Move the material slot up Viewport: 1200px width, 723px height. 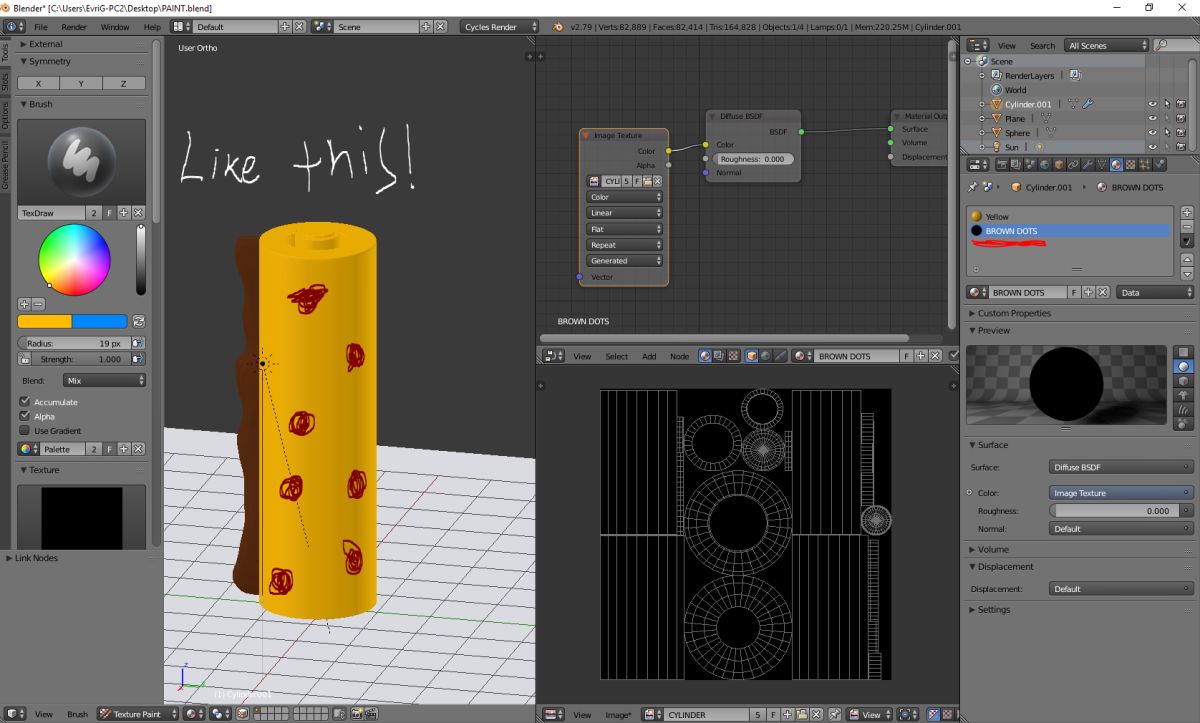click(1187, 258)
